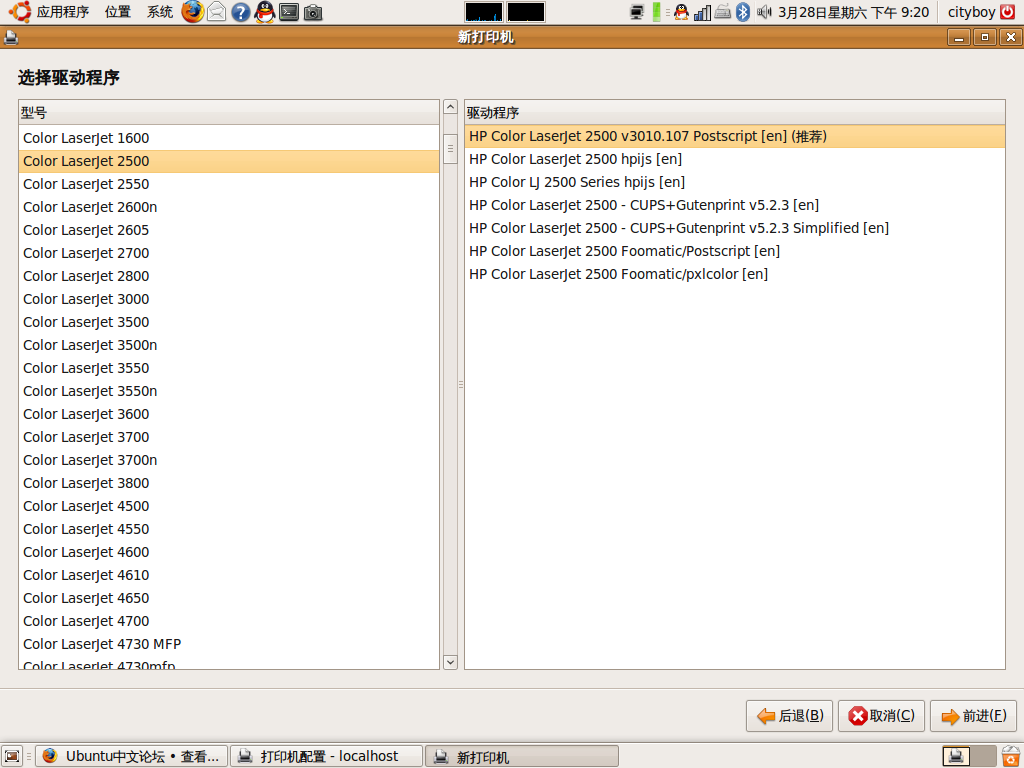Click the red power button icon
This screenshot has height=768, width=1024.
click(1008, 12)
